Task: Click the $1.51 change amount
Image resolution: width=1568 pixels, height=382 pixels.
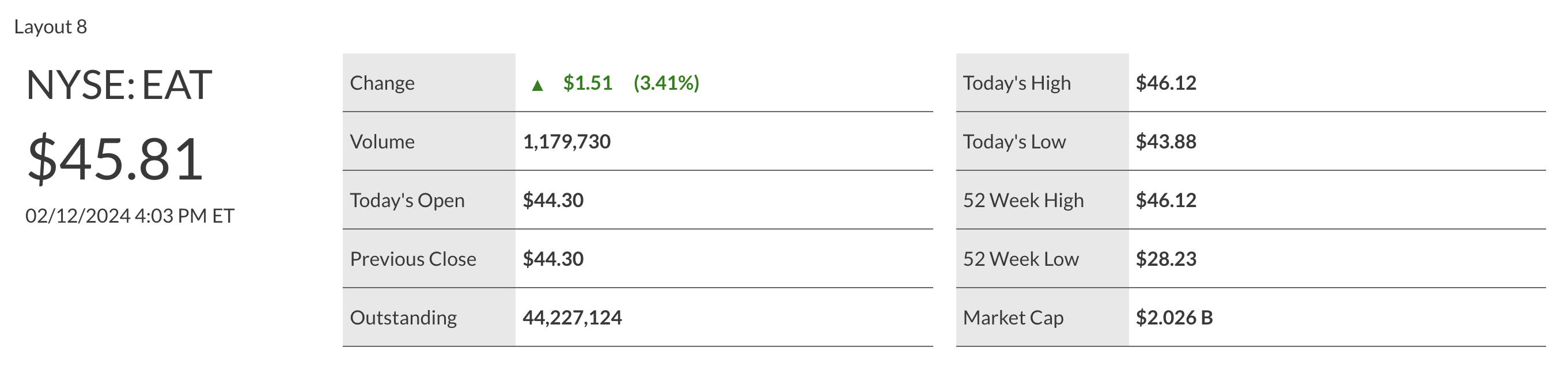Action: coord(588,83)
